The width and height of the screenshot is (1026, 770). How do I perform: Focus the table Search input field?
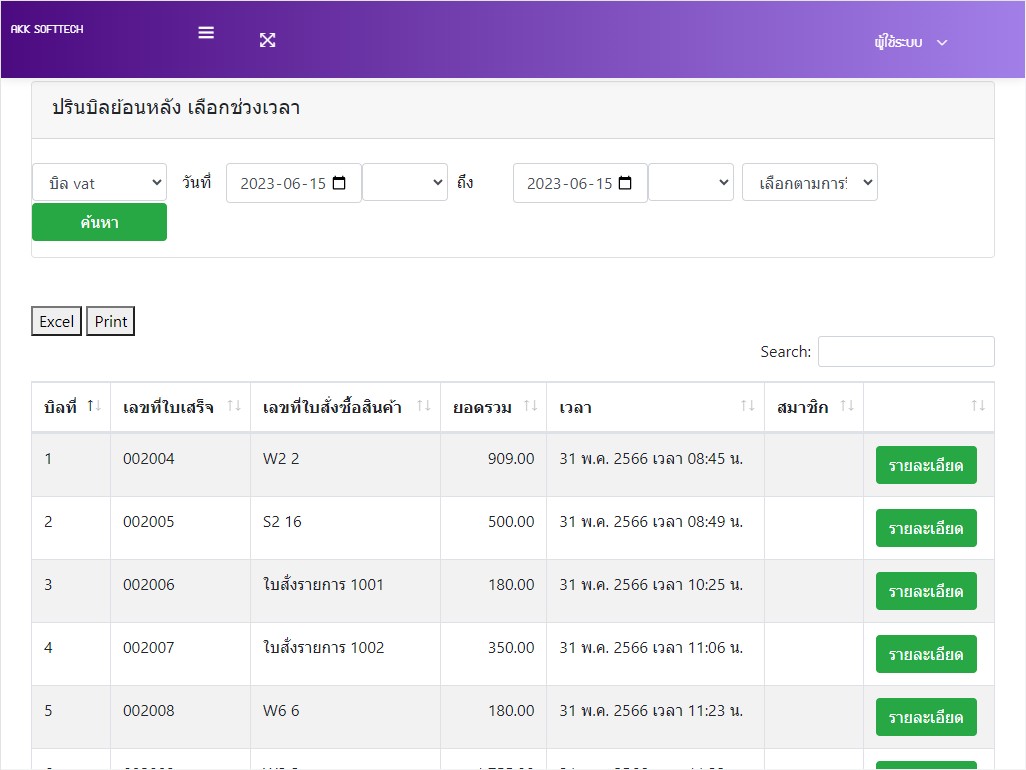(906, 352)
